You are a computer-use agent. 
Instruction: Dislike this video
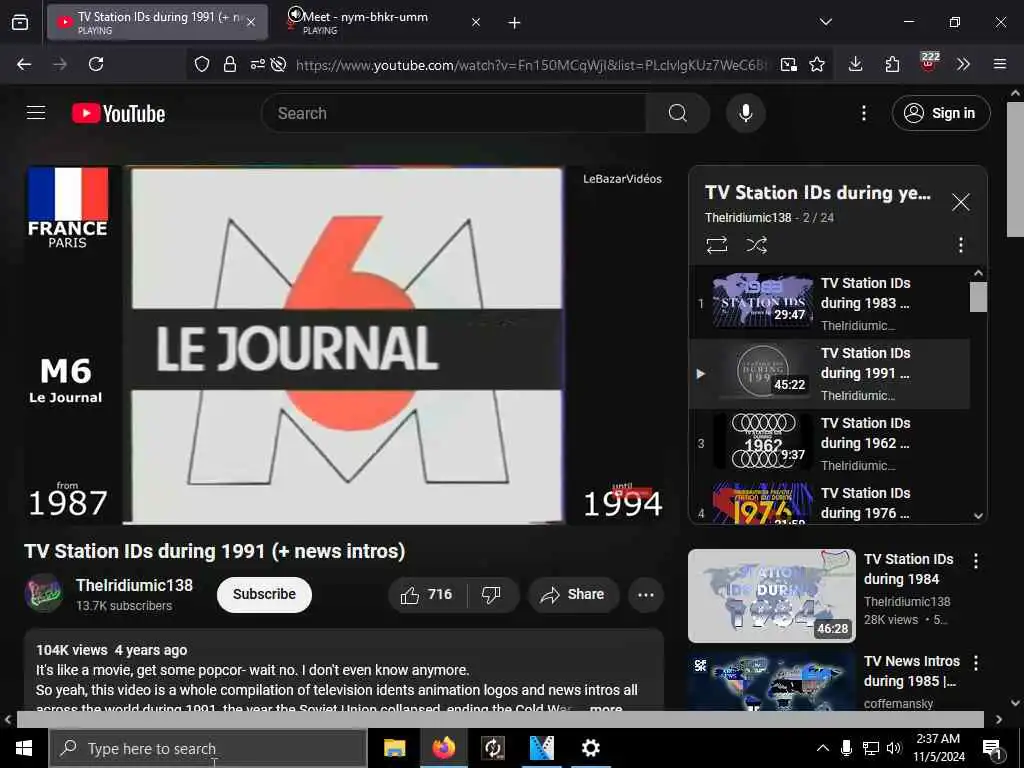click(491, 594)
